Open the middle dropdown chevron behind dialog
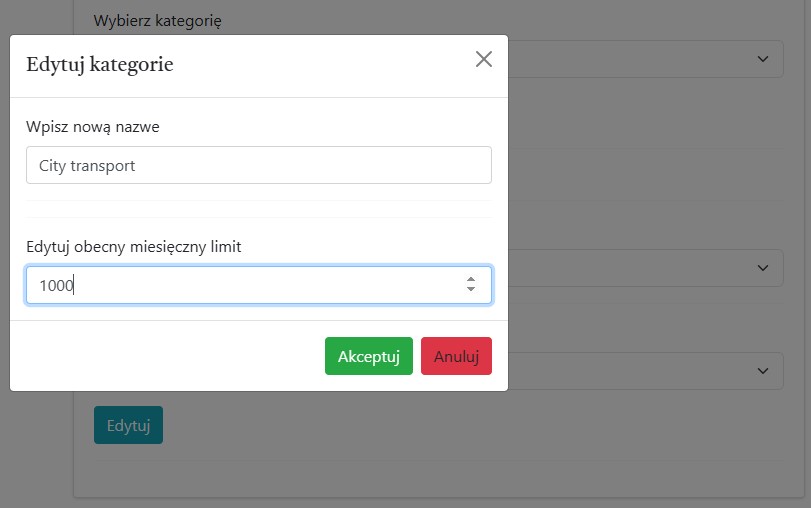This screenshot has height=508, width=811. tap(764, 268)
